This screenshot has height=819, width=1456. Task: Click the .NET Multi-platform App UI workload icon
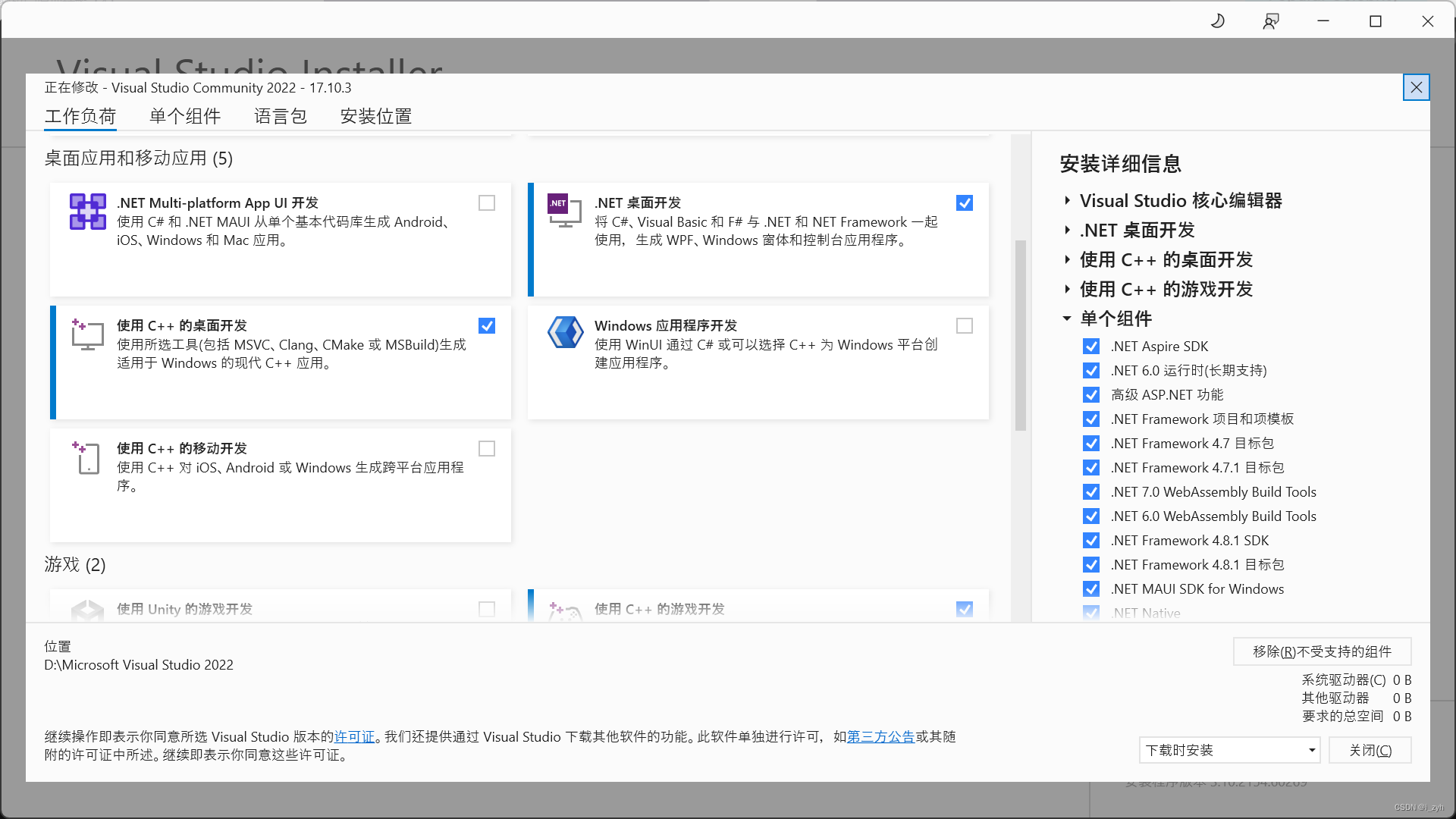point(88,212)
